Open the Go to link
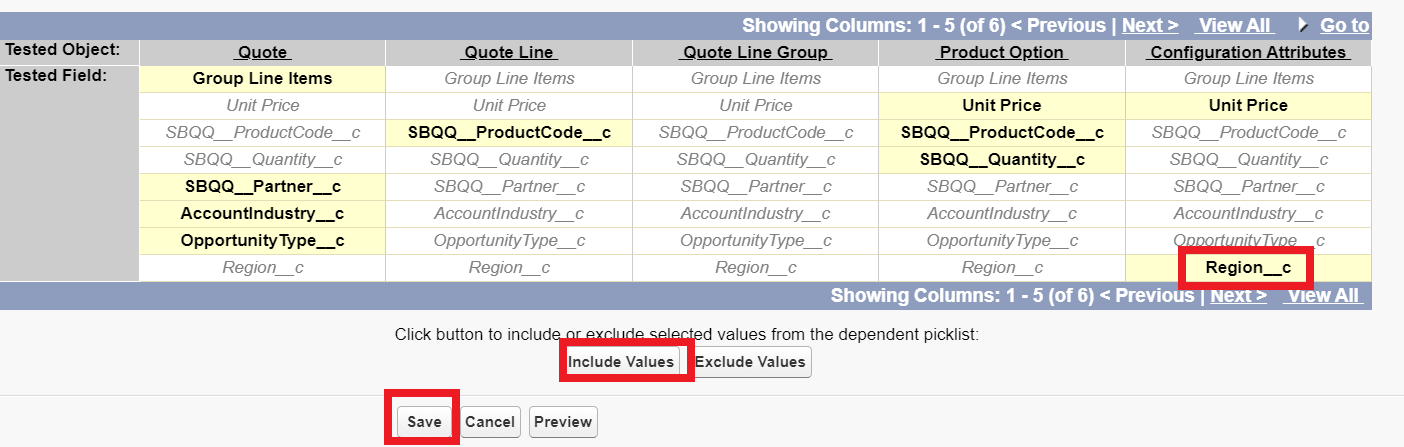 pos(1344,25)
